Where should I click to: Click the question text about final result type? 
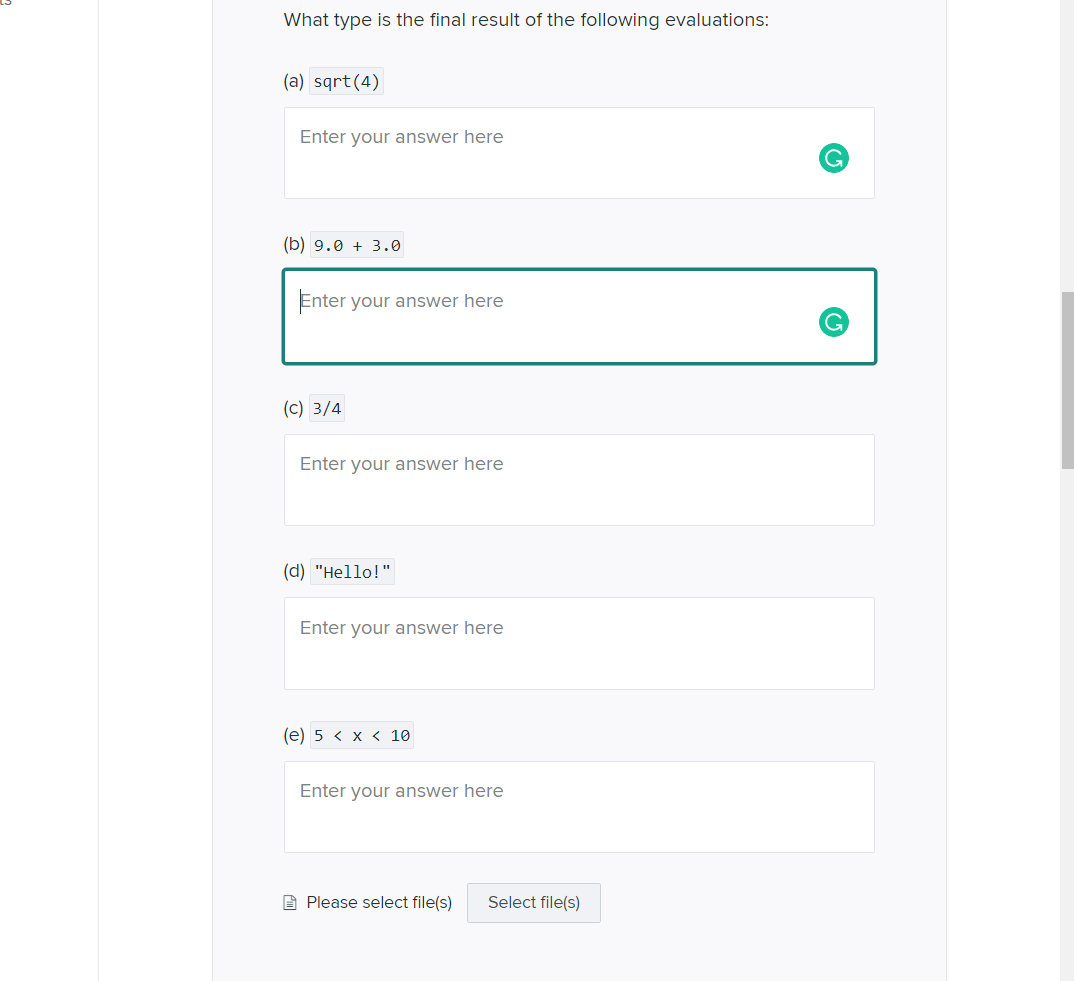(526, 20)
